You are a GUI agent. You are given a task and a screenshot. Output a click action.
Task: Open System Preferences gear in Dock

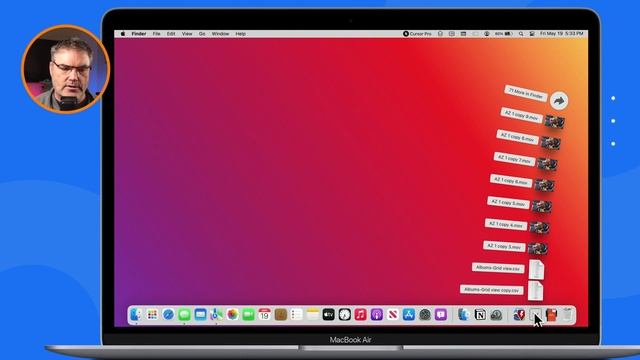coord(425,315)
